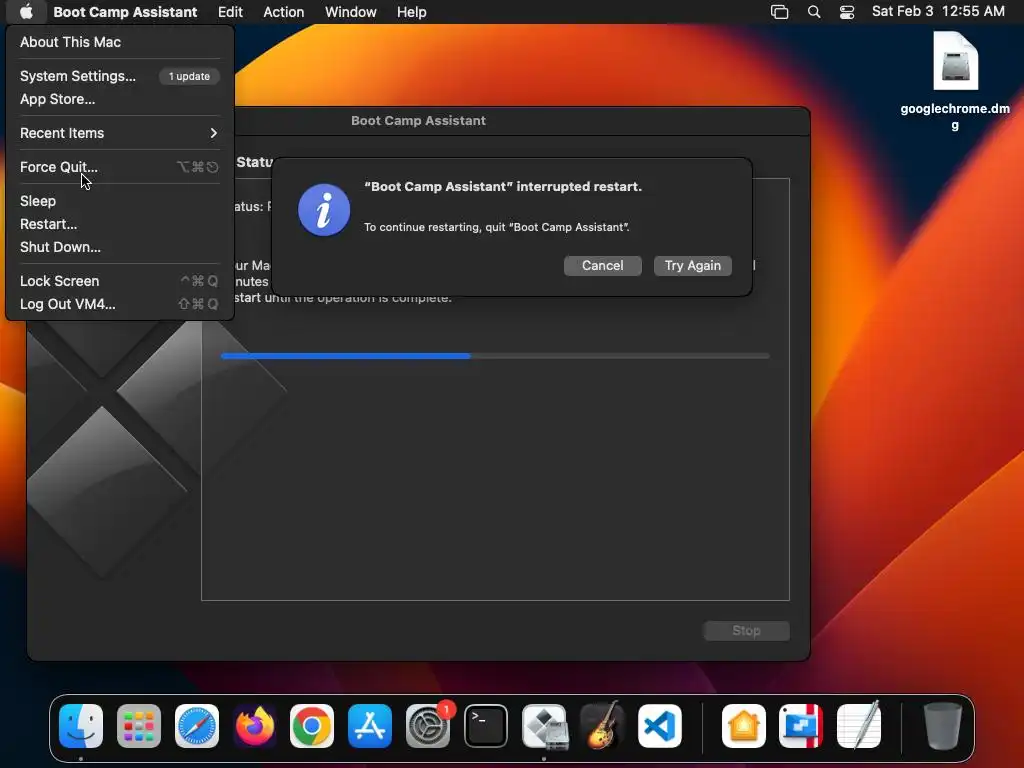Open Terminal from the Dock

(486, 726)
